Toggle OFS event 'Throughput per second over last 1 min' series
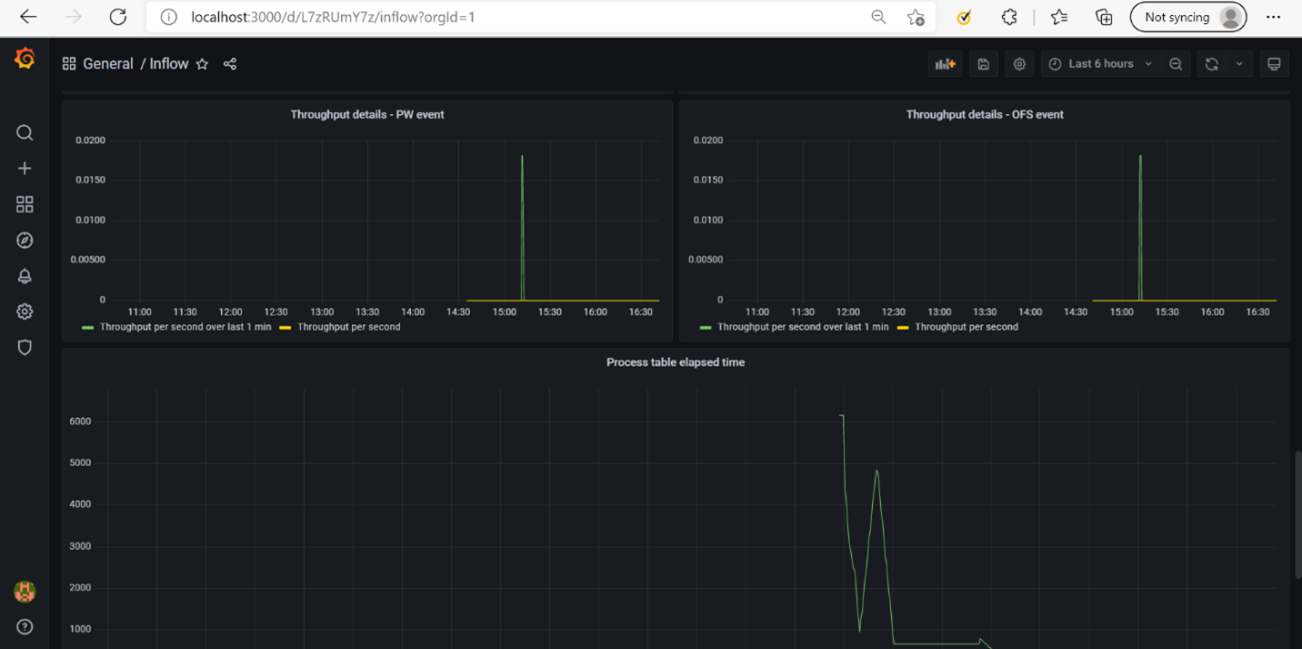Screen dimensions: 1302x649 click(x=802, y=327)
